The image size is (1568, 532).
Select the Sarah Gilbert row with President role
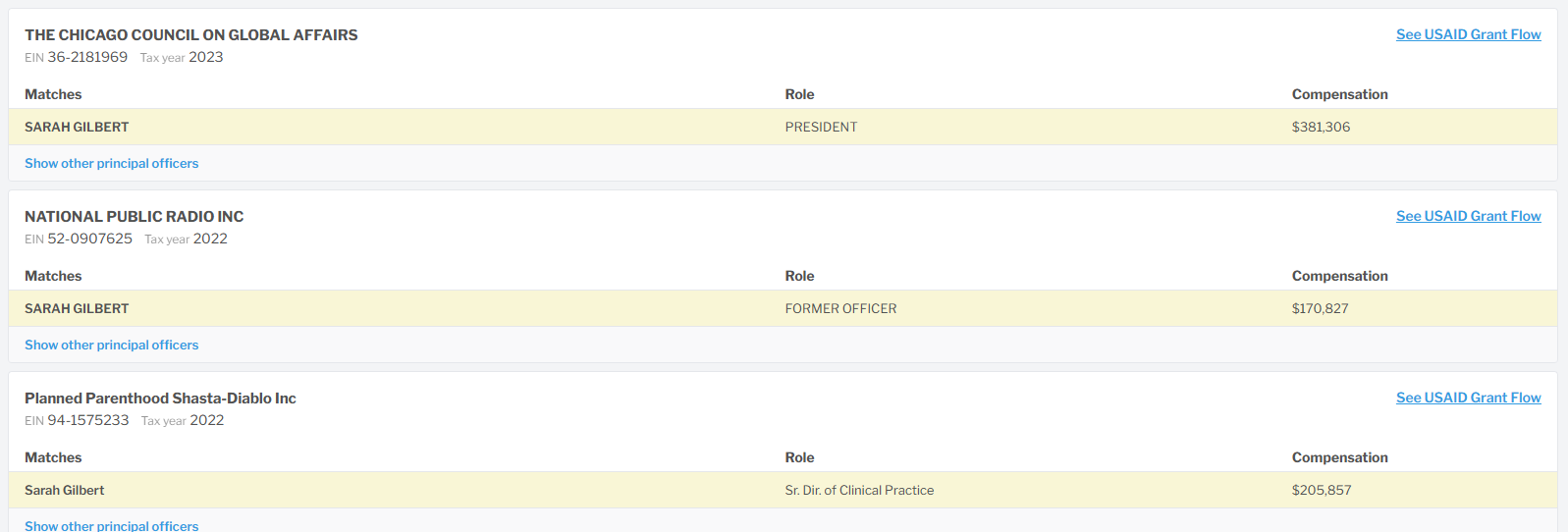pos(77,127)
